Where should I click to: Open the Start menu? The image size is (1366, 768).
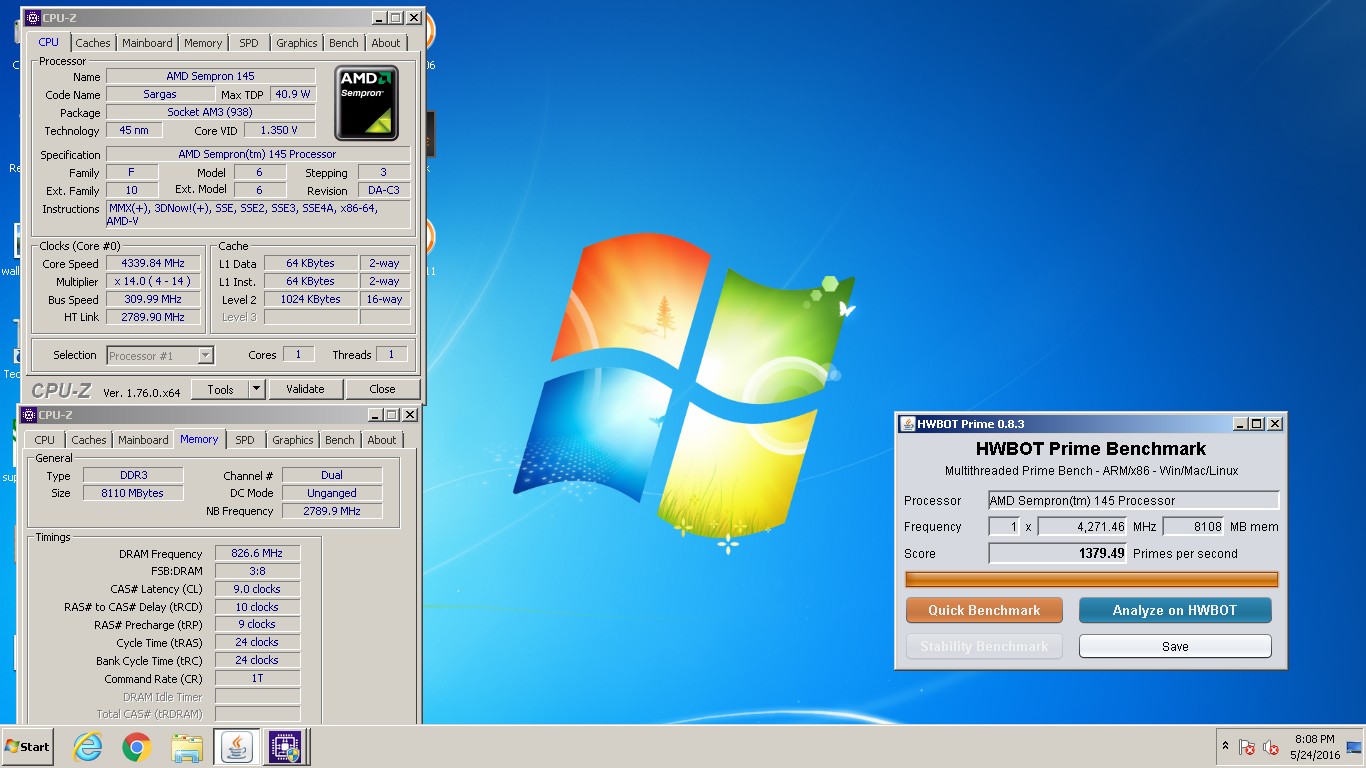(27, 747)
